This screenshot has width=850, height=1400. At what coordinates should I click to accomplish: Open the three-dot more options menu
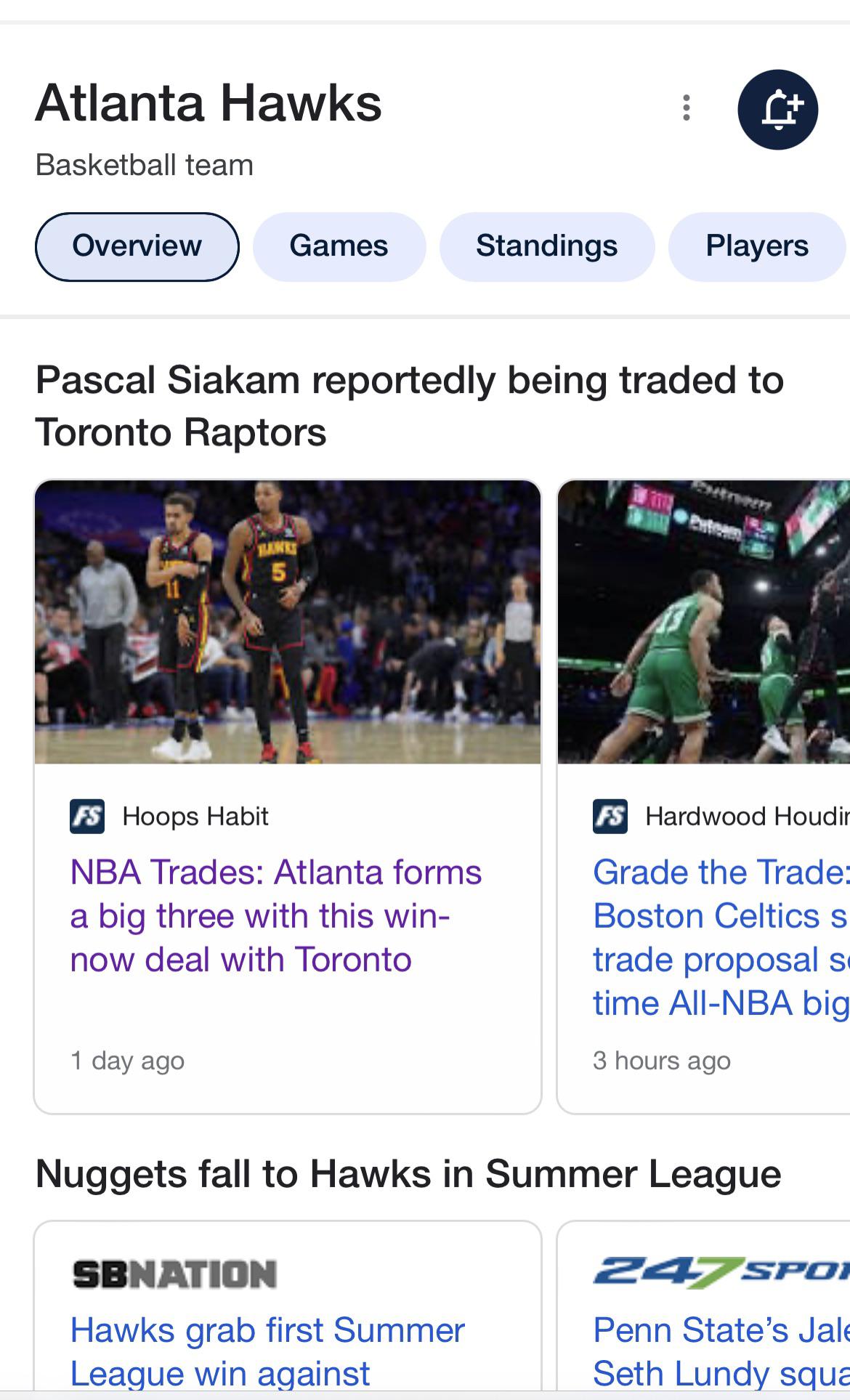(x=686, y=108)
